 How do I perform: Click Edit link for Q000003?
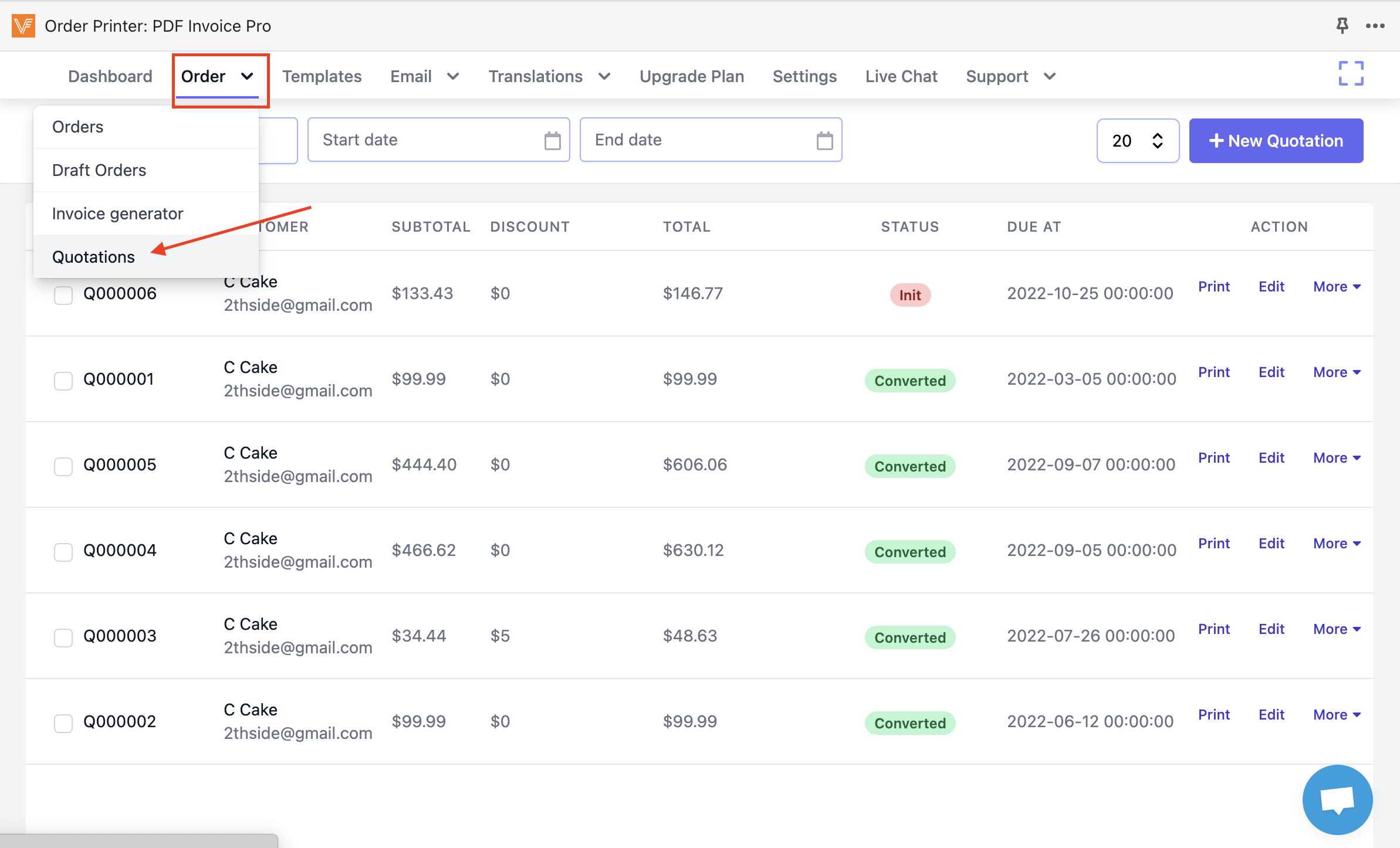pyautogui.click(x=1271, y=629)
